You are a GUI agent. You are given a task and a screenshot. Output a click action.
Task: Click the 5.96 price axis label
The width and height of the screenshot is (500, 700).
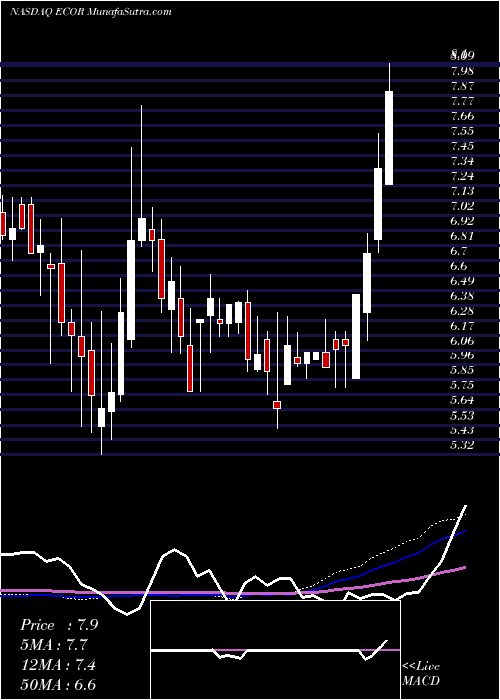click(462, 356)
